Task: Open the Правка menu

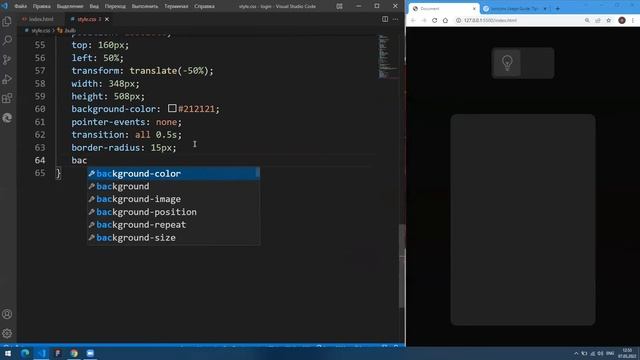Action: pos(42,6)
